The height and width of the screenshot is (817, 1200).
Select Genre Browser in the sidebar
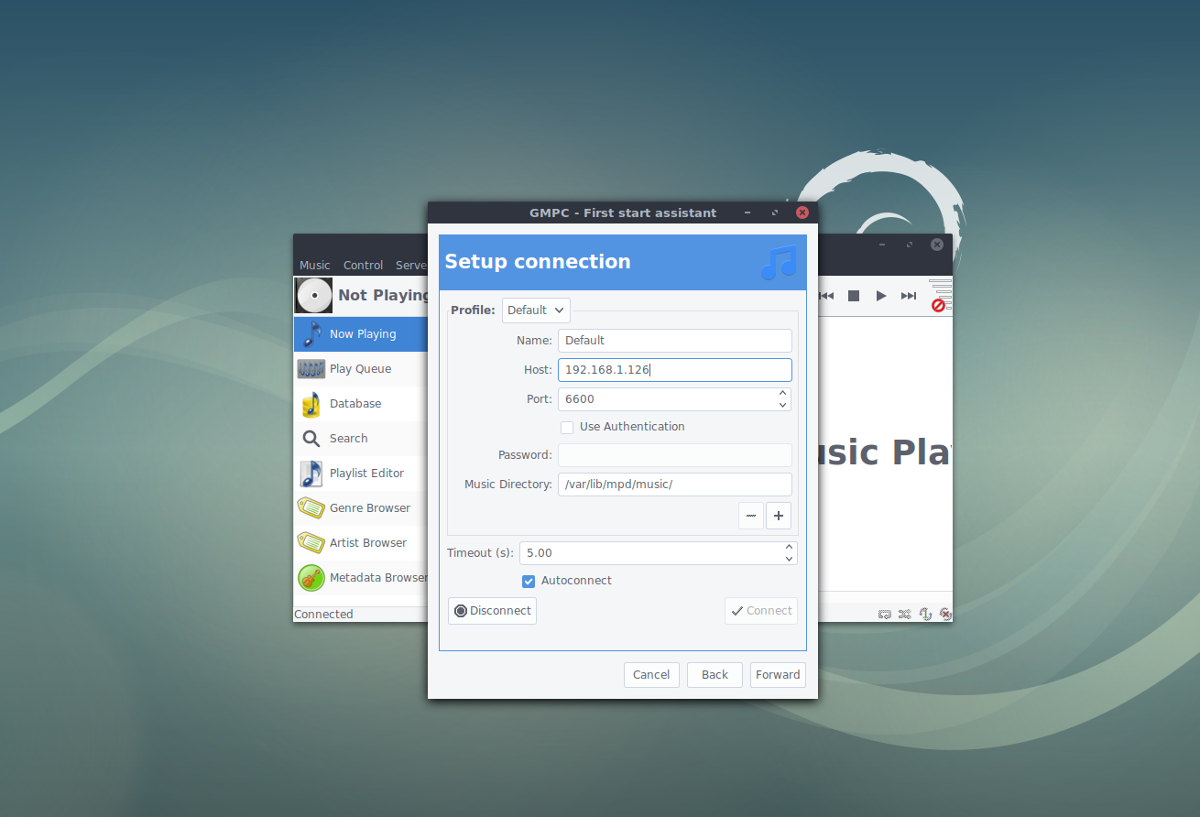click(x=361, y=508)
